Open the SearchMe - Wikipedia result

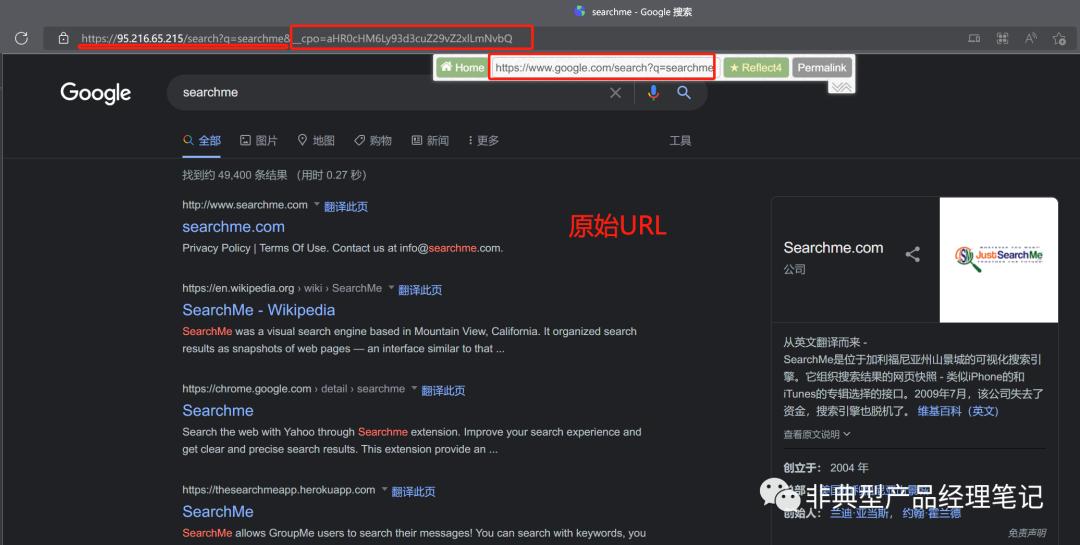pos(259,310)
